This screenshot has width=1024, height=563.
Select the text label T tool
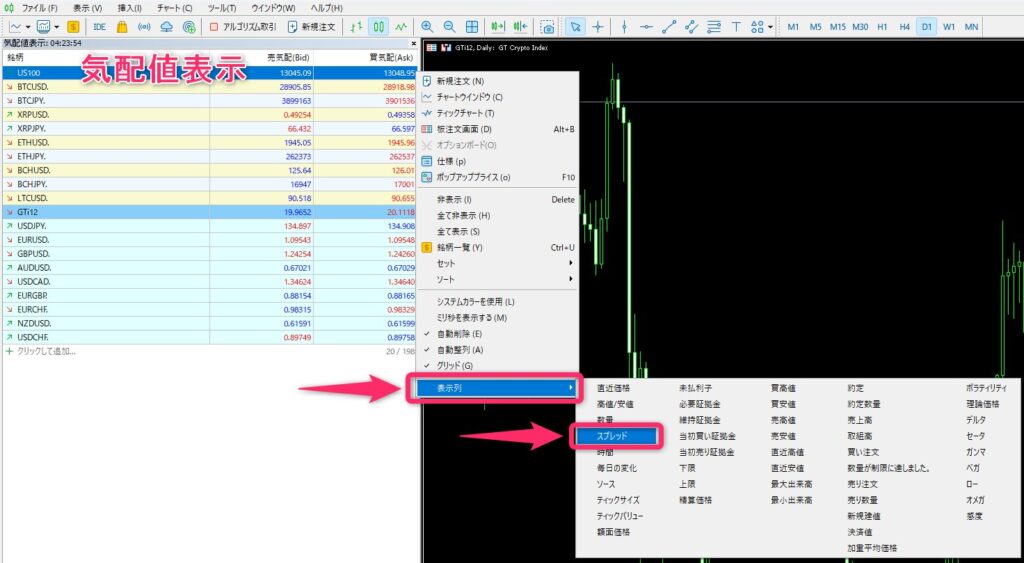coord(737,26)
